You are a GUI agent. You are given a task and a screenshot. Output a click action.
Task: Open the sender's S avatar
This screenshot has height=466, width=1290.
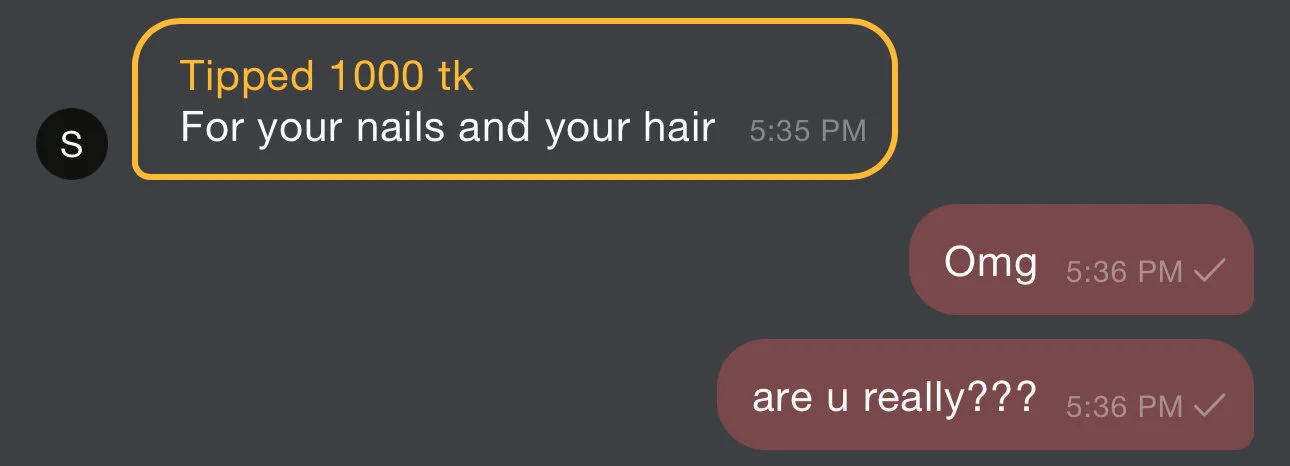click(x=71, y=145)
